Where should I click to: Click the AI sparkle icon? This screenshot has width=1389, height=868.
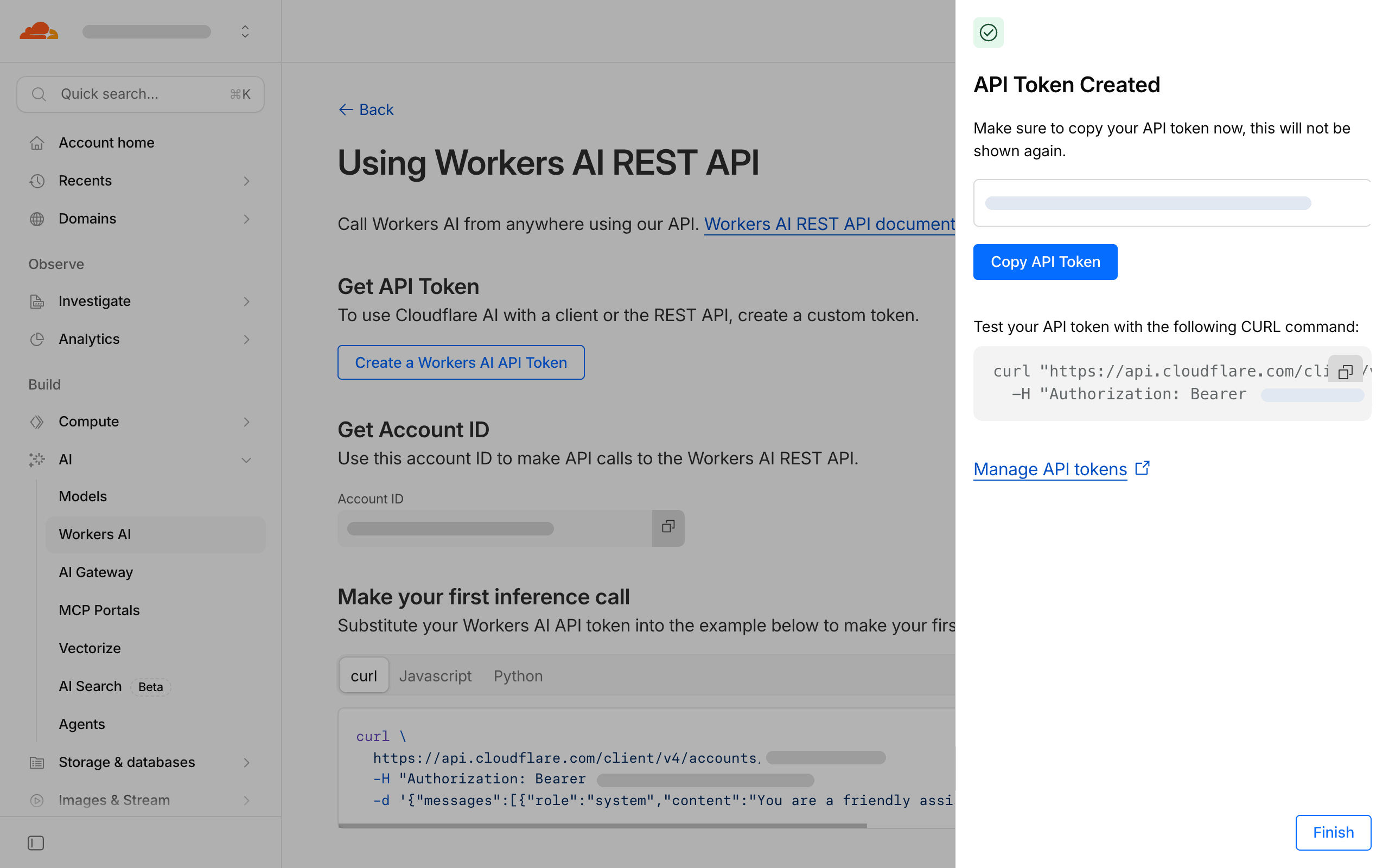tap(37, 460)
